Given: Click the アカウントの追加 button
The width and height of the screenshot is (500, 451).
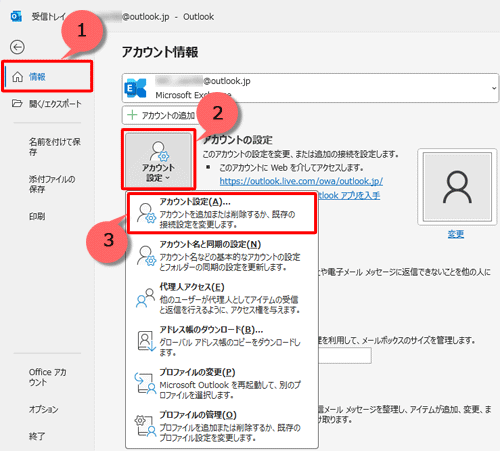Looking at the screenshot, I should (161, 115).
